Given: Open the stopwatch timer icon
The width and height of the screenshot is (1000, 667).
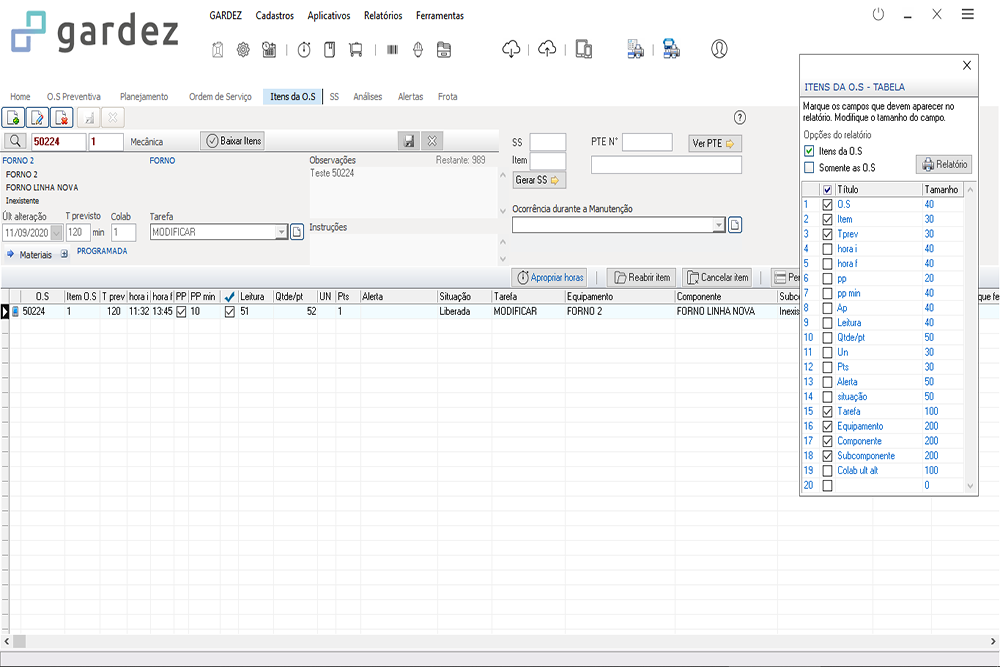Looking at the screenshot, I should tap(304, 50).
